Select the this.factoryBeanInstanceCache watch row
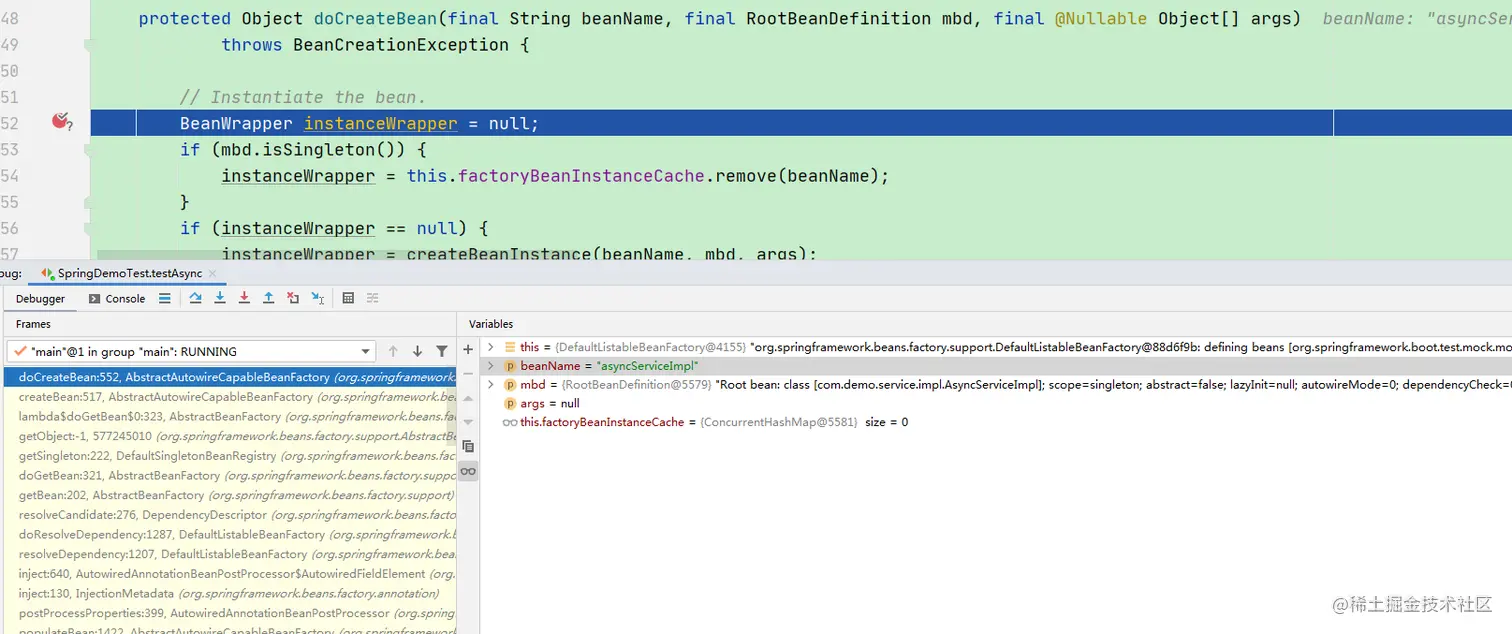1512x634 pixels. click(996, 422)
